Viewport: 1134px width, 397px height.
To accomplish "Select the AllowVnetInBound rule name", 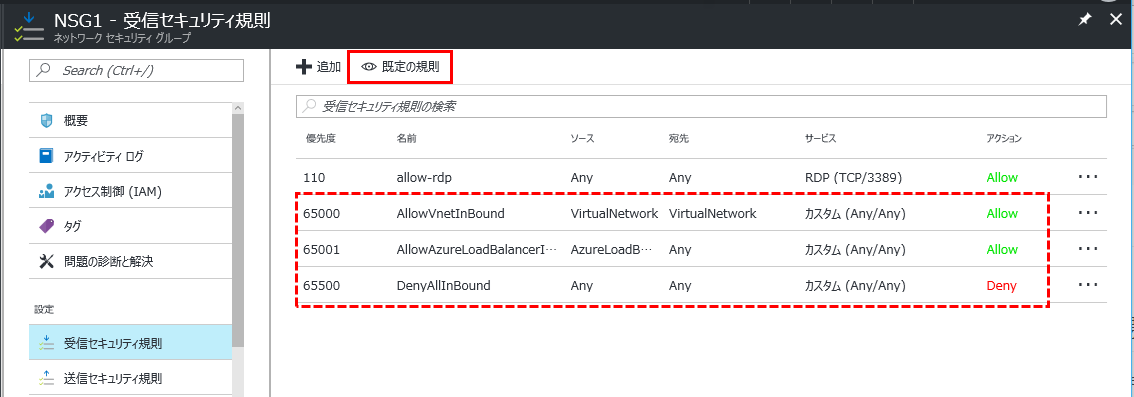I will coord(451,214).
